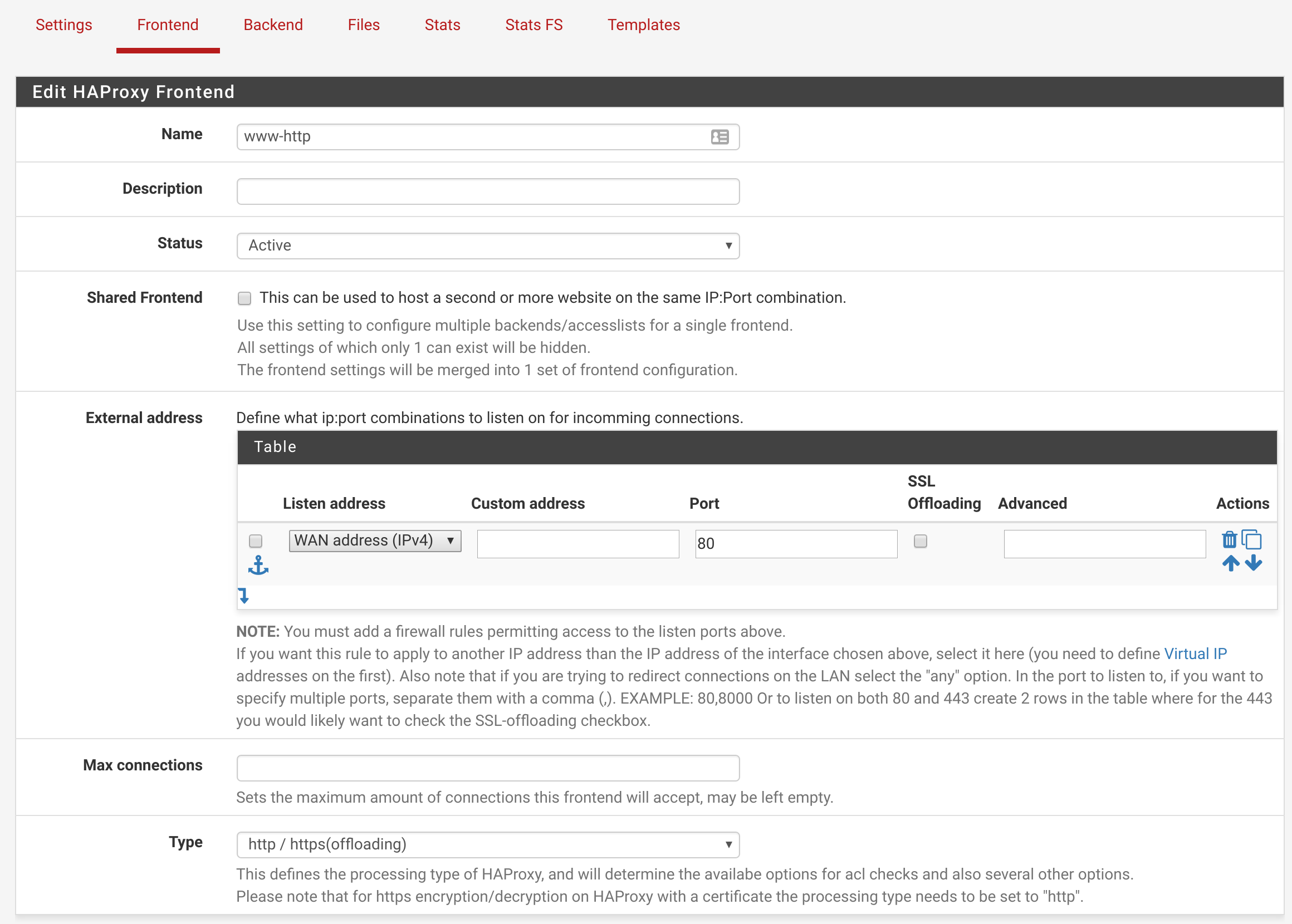The image size is (1292, 924).
Task: Focus the Max connections input box
Action: [488, 768]
